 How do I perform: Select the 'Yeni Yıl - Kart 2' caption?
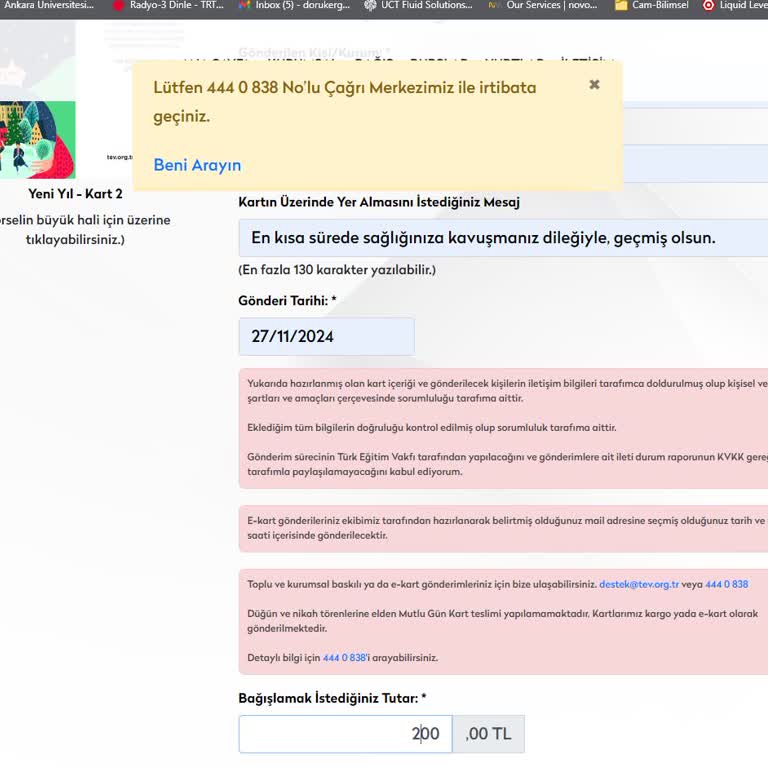(75, 194)
